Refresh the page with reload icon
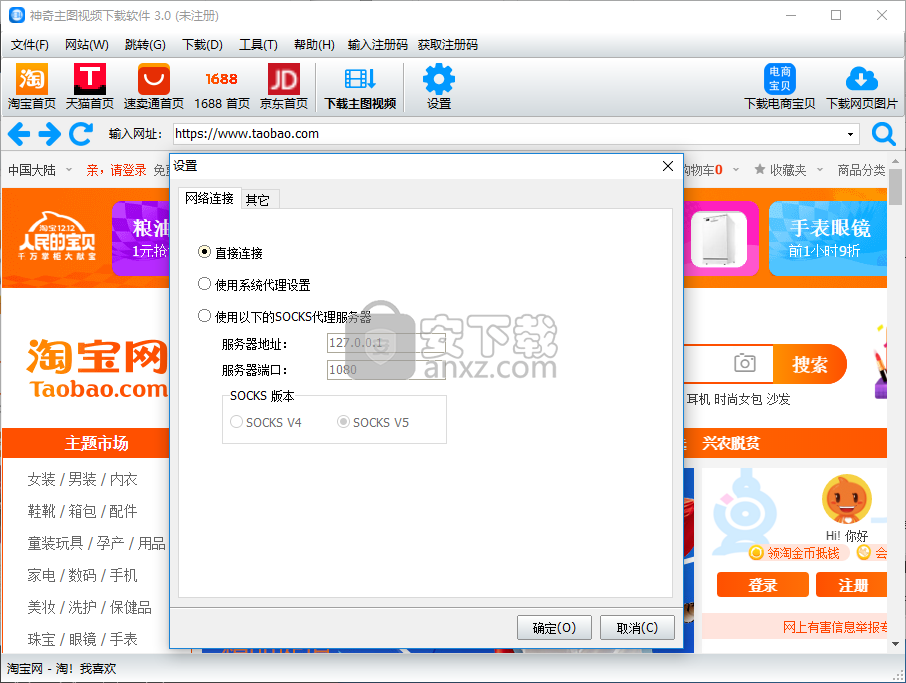 (x=81, y=134)
